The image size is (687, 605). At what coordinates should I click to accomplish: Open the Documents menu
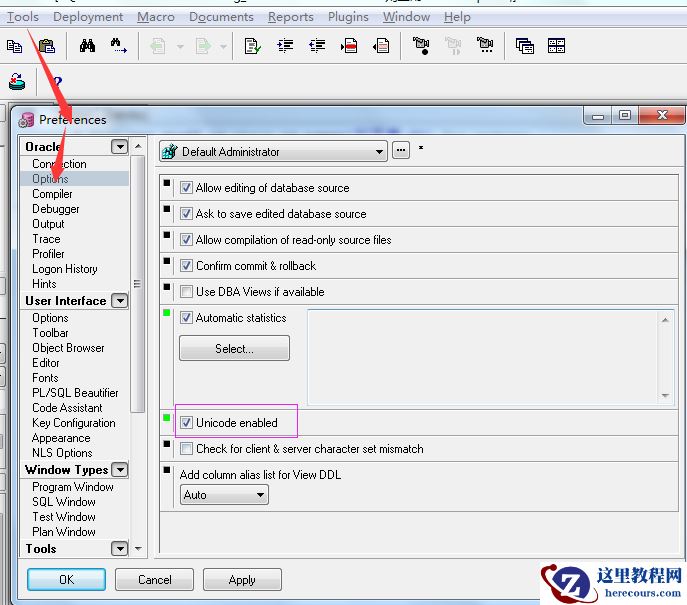pos(221,17)
